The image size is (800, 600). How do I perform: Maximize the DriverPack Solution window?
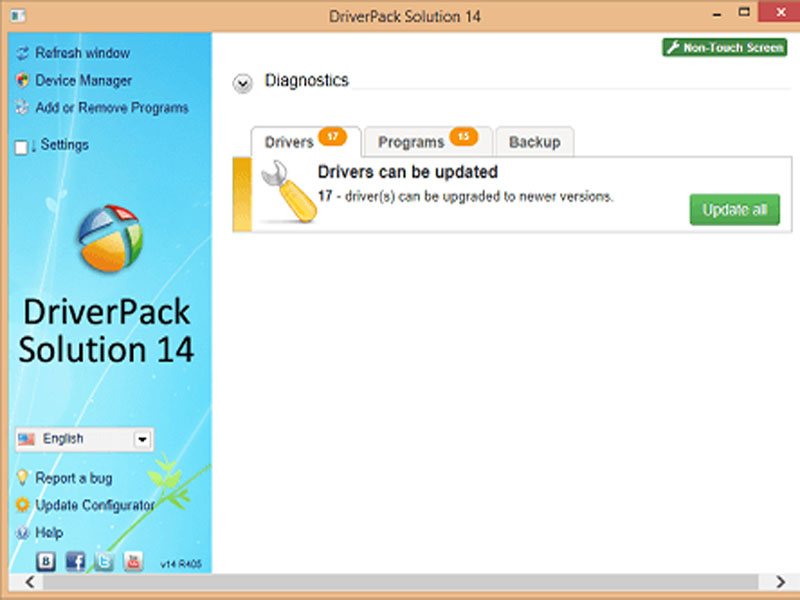(744, 12)
